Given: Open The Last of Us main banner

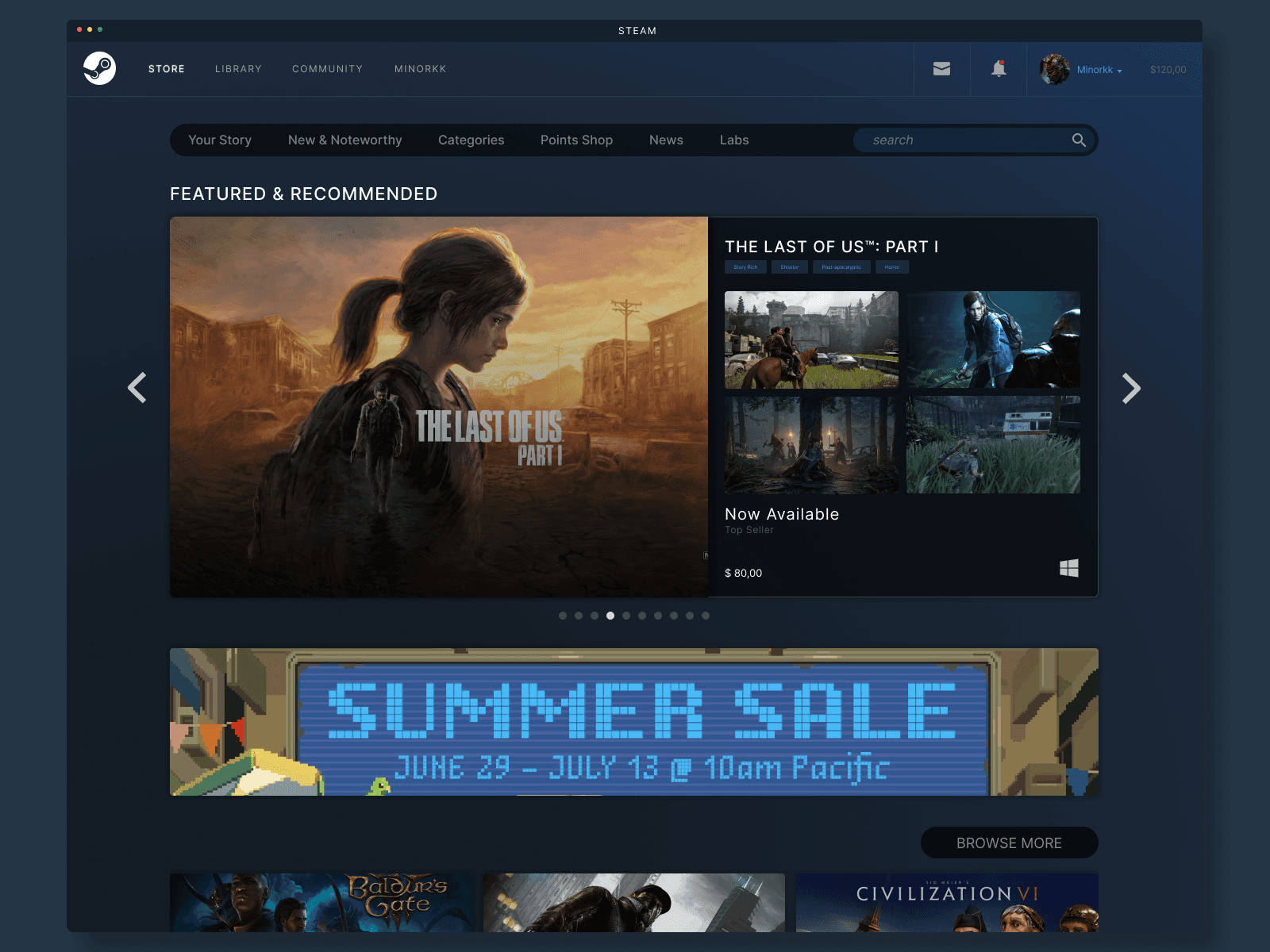Looking at the screenshot, I should coord(439,407).
